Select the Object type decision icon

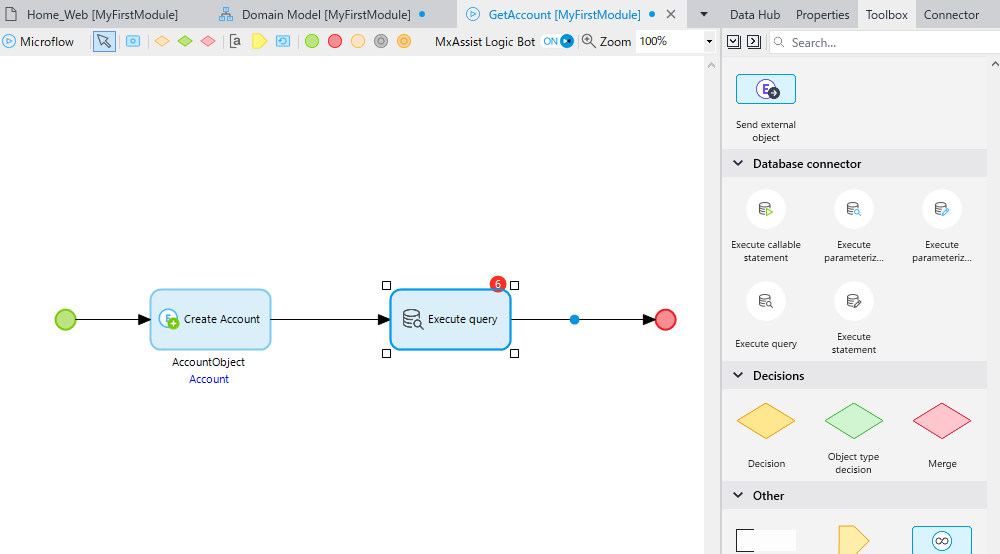click(x=853, y=421)
